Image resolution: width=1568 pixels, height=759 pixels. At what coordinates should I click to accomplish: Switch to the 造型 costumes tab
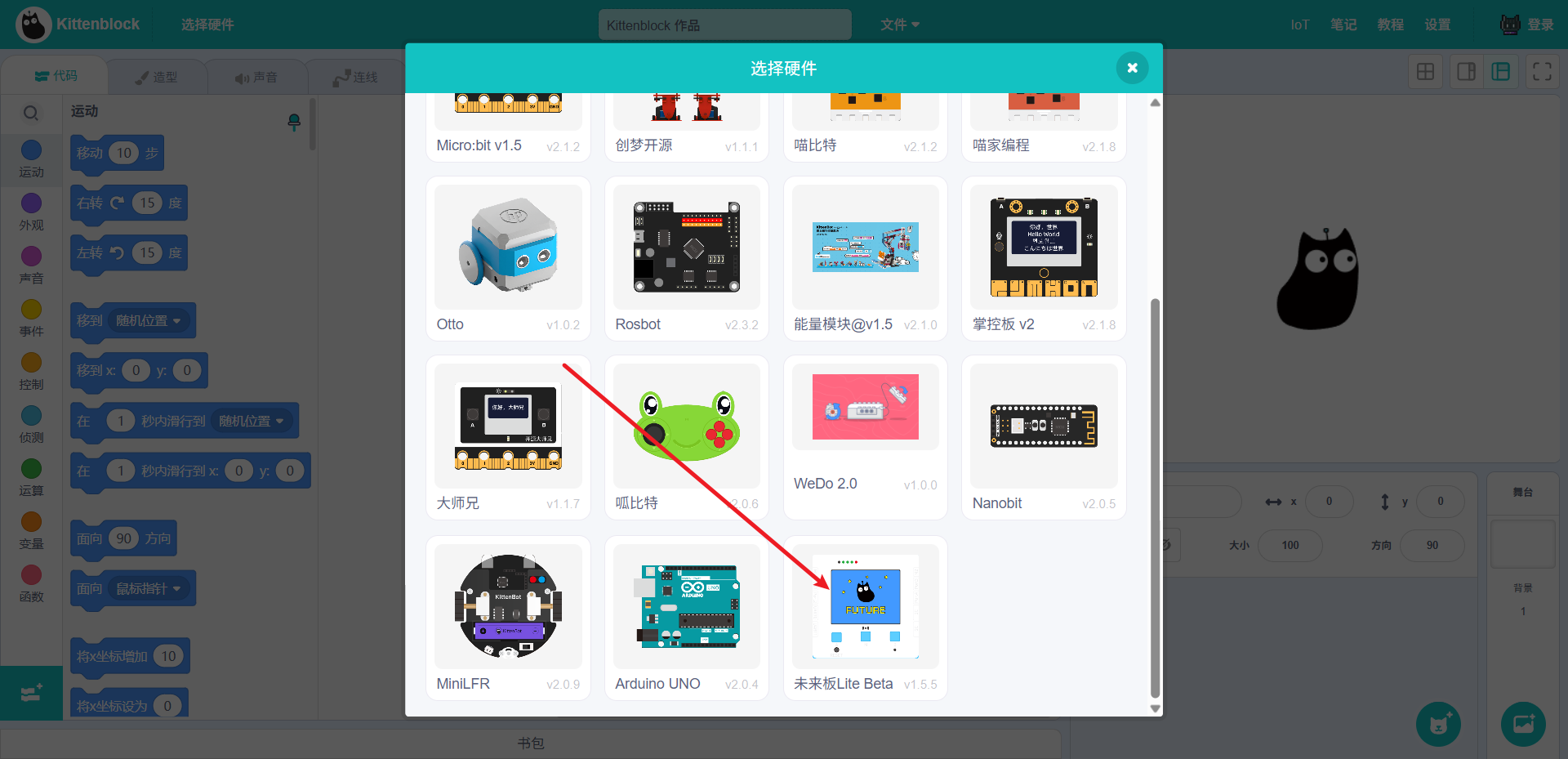[x=156, y=77]
